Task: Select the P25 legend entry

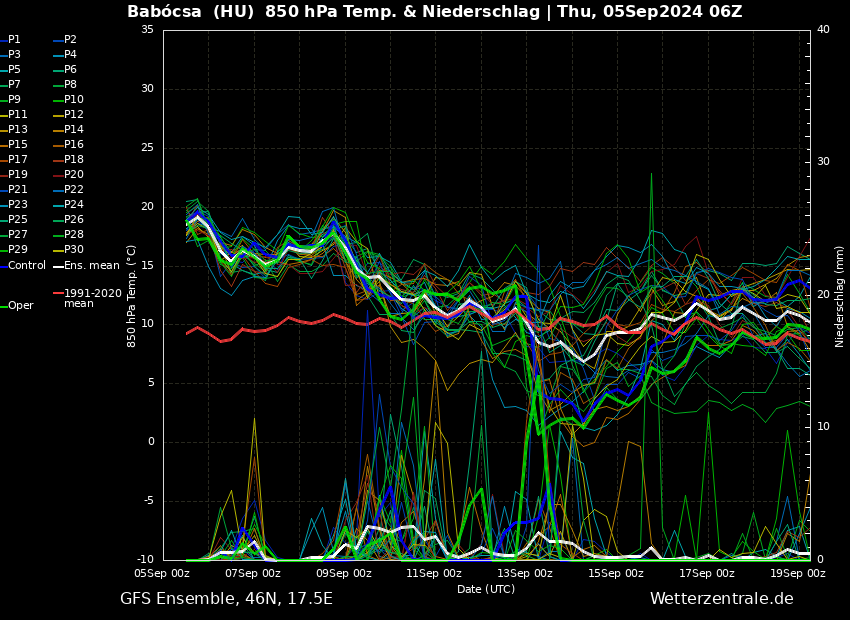Action: 17,220
